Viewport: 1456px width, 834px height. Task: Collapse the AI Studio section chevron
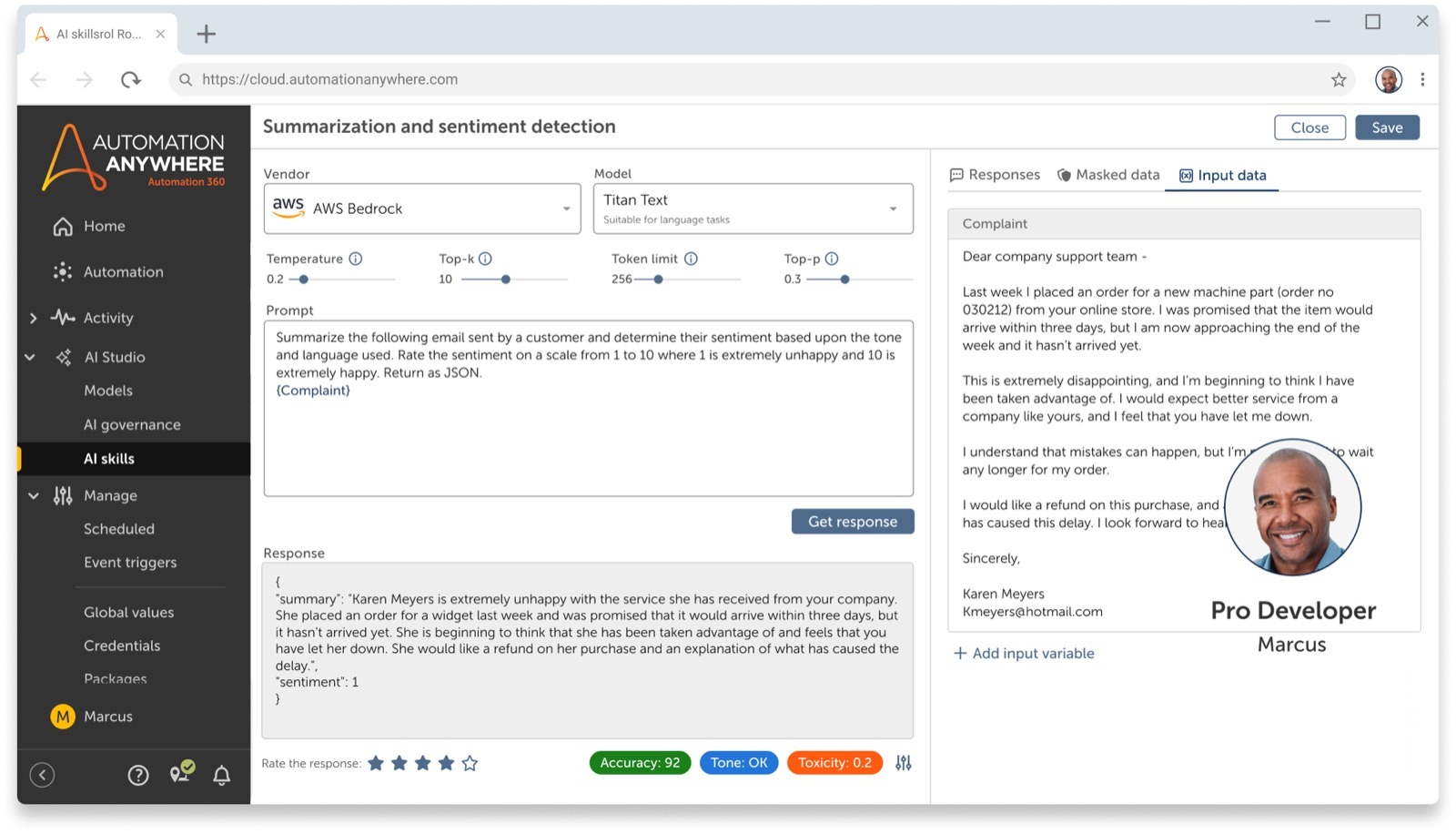30,357
